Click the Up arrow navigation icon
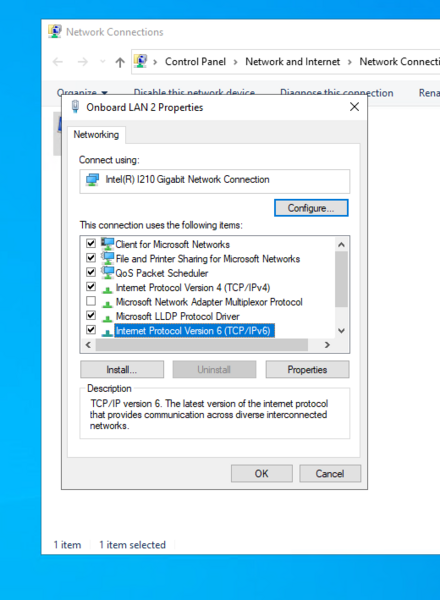 click(x=120, y=62)
